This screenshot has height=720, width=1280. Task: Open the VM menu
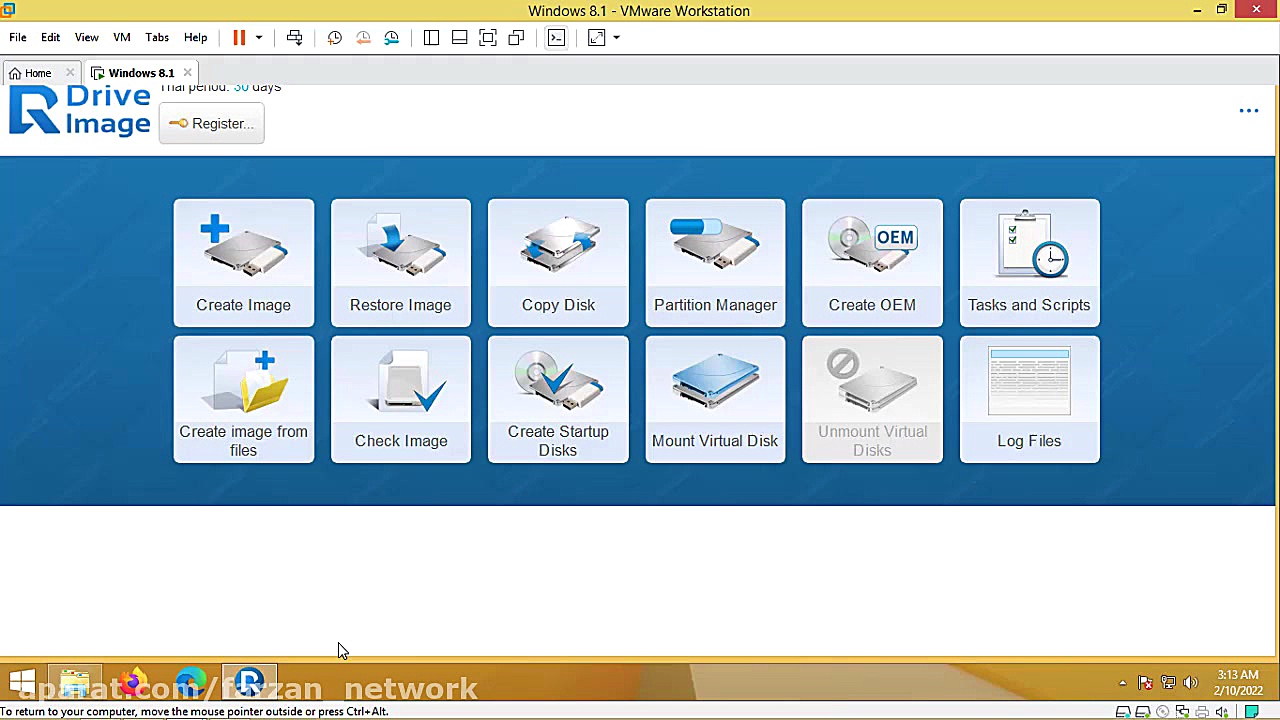[x=121, y=38]
